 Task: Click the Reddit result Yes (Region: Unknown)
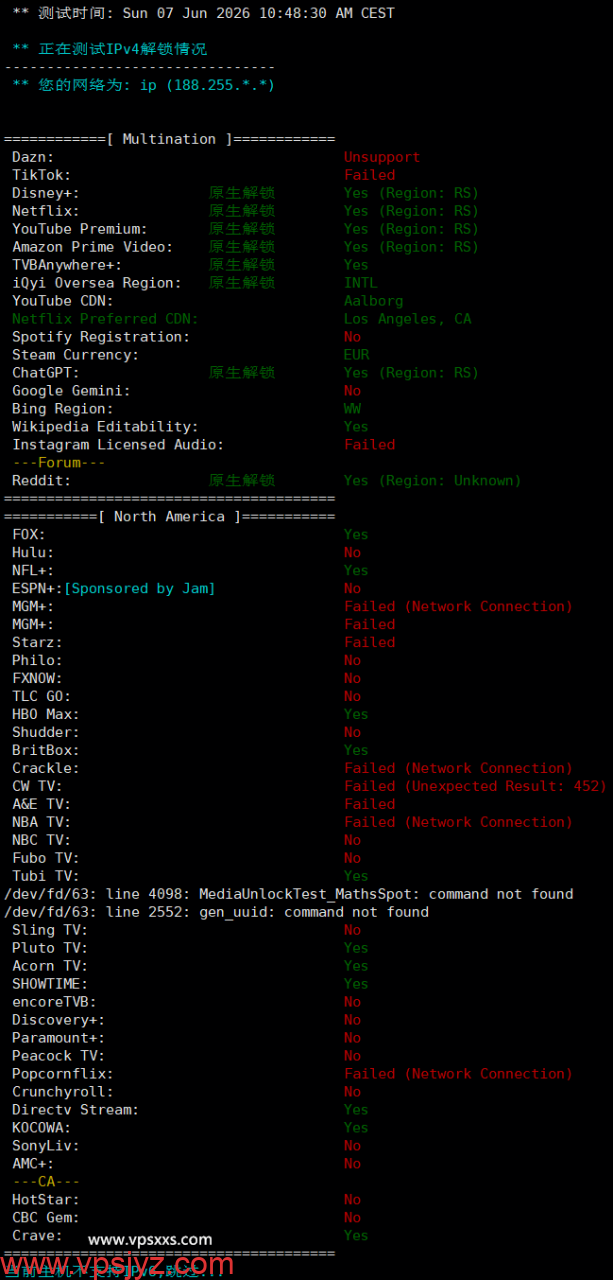[433, 481]
